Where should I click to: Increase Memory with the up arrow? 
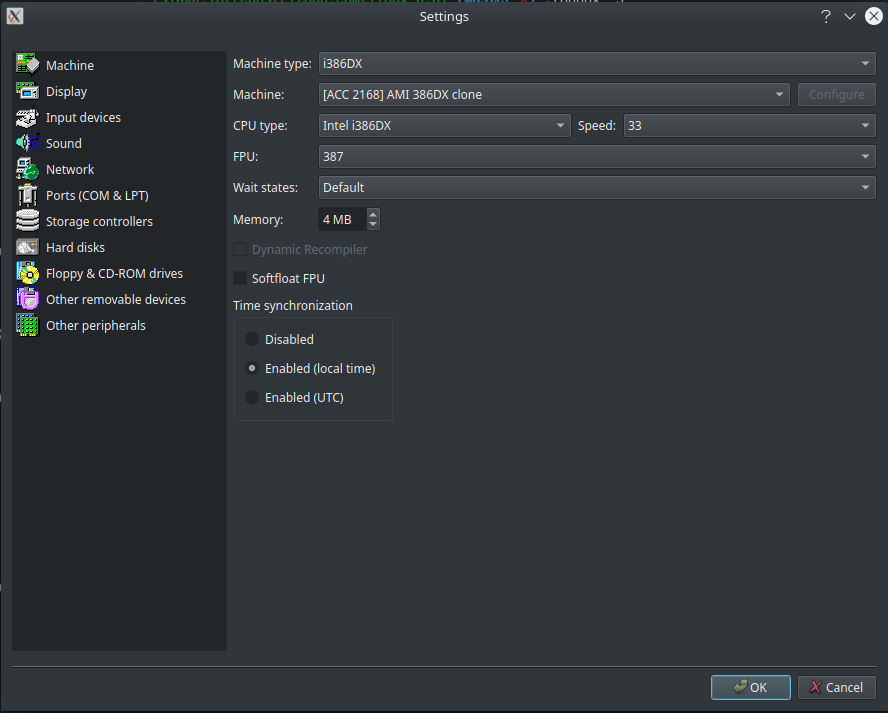click(x=373, y=214)
